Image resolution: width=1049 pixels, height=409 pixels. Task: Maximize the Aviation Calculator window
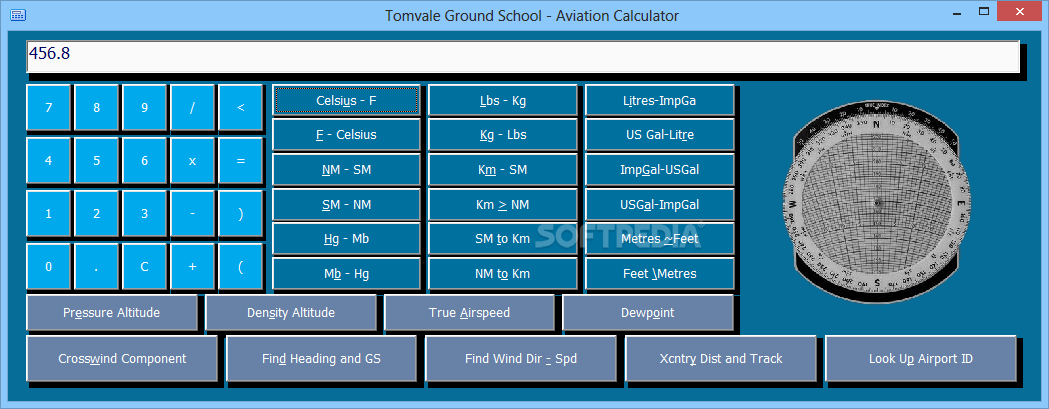tap(984, 11)
